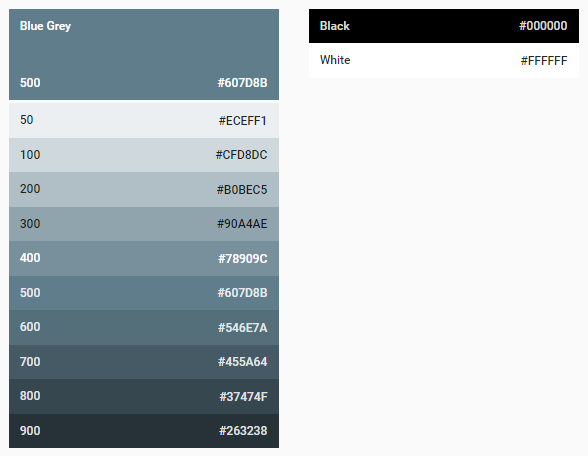Screen dimensions: 588x456
Task: Select the 500 row below 400
Action: tap(144, 293)
